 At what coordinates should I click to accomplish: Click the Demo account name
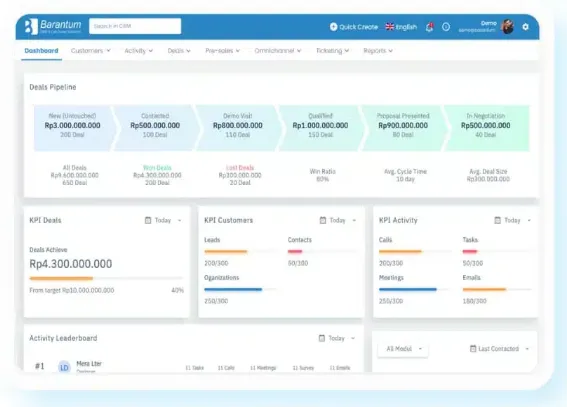coord(489,23)
